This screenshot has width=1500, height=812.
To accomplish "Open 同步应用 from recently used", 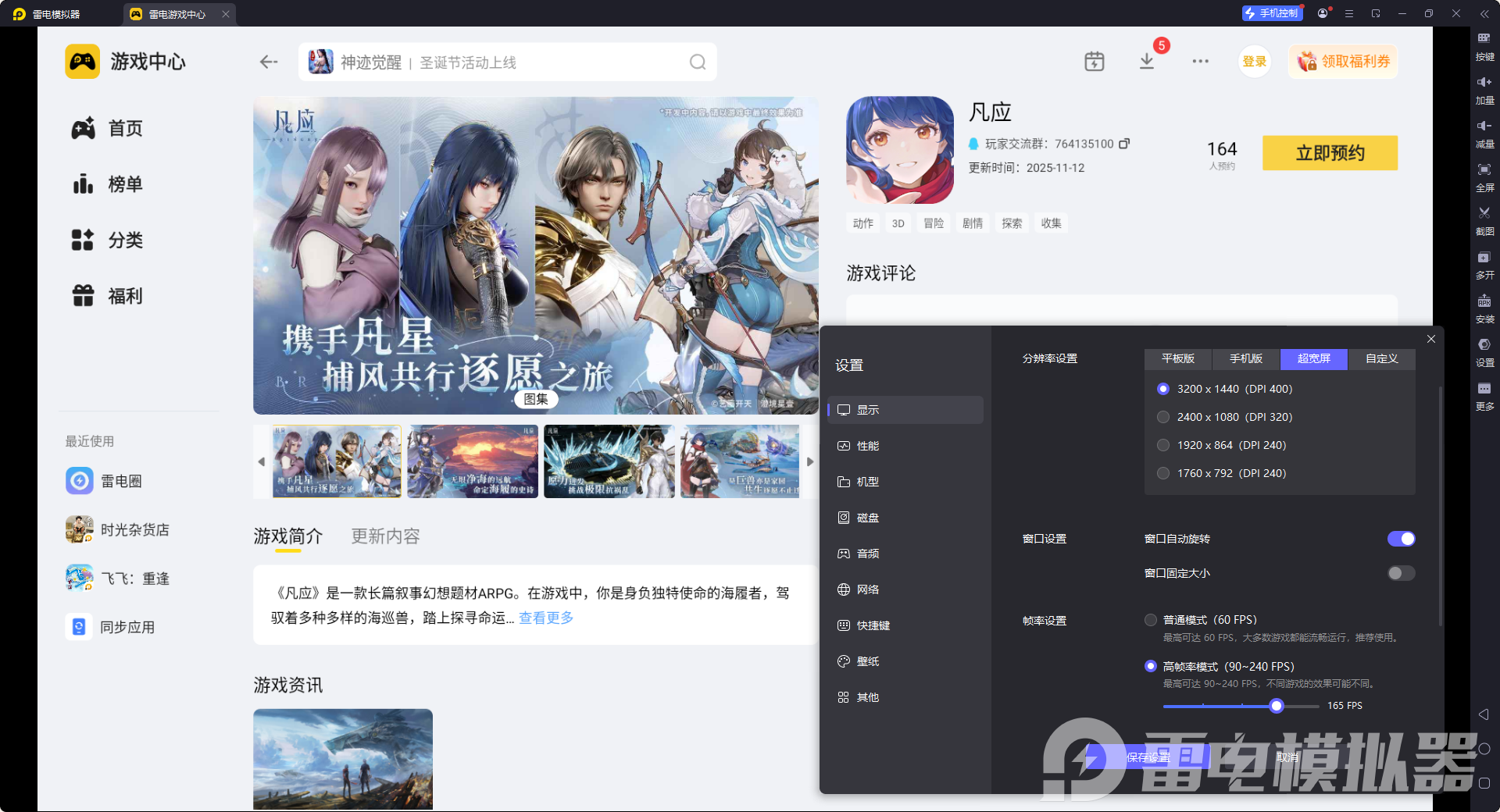I will (x=111, y=627).
